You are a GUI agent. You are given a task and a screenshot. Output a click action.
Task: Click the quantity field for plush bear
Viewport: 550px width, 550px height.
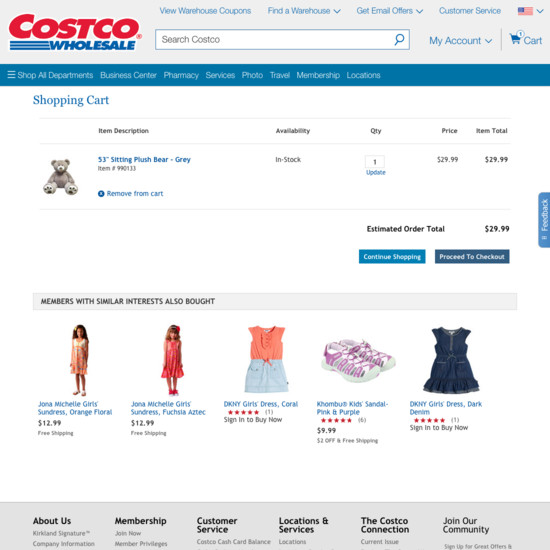375,162
